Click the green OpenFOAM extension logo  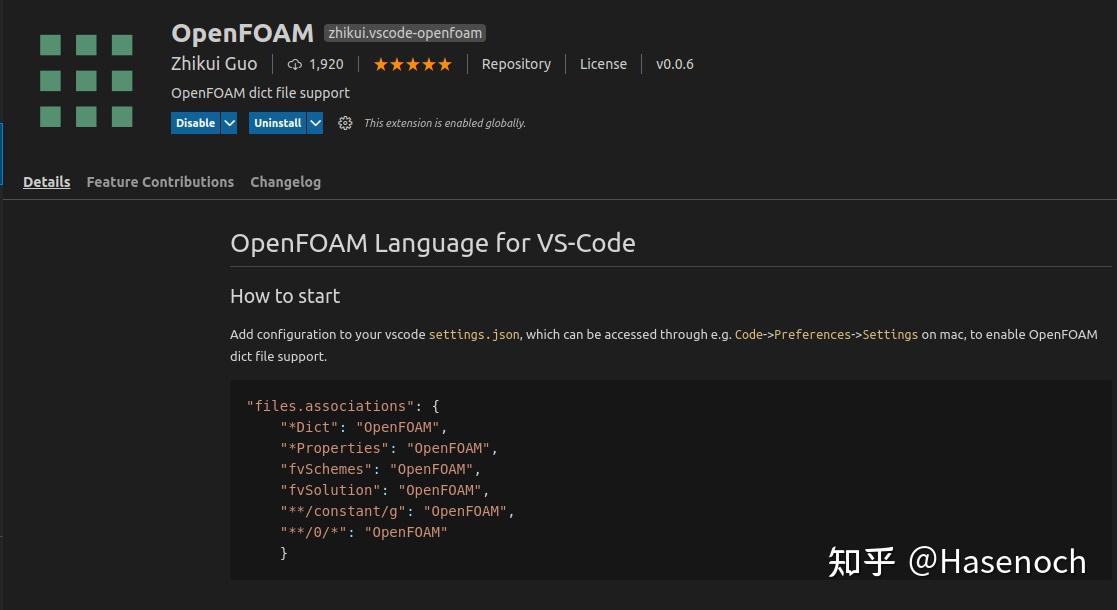[x=85, y=80]
